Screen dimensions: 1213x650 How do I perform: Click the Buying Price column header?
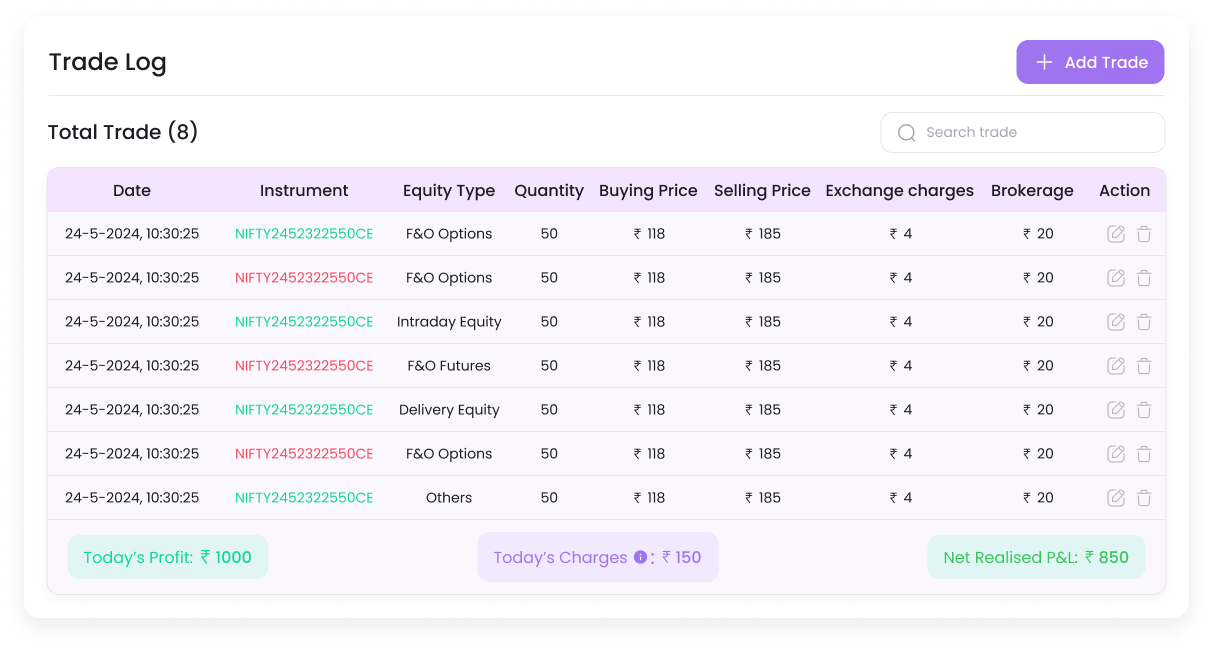click(648, 191)
